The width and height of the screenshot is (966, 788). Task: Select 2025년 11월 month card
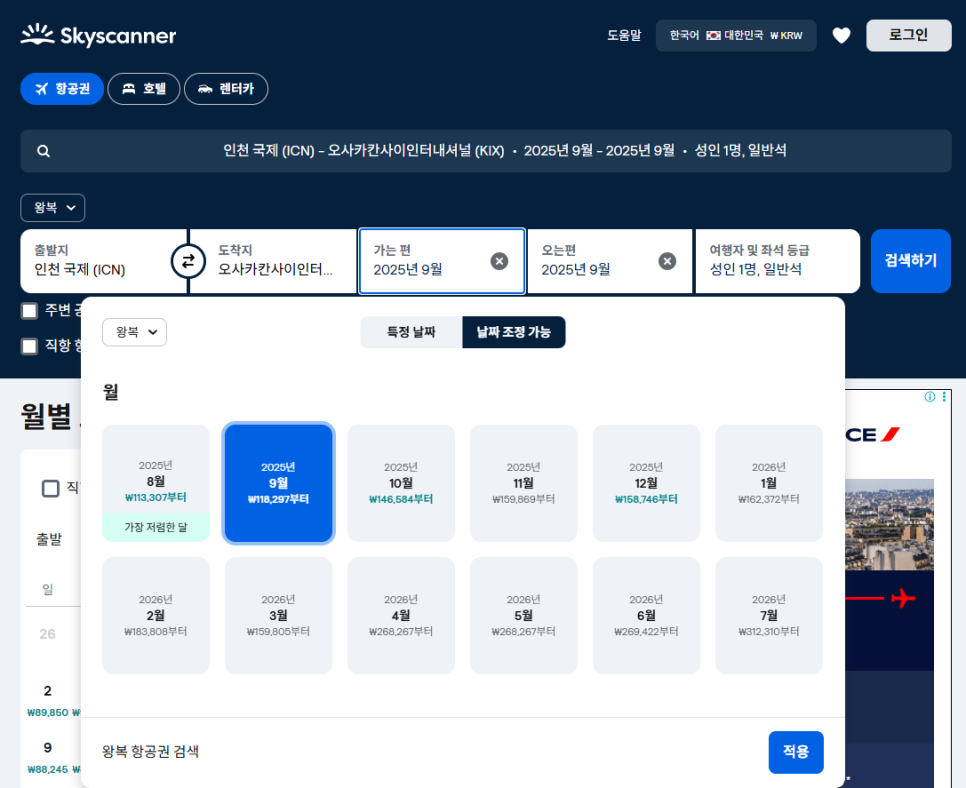[524, 483]
